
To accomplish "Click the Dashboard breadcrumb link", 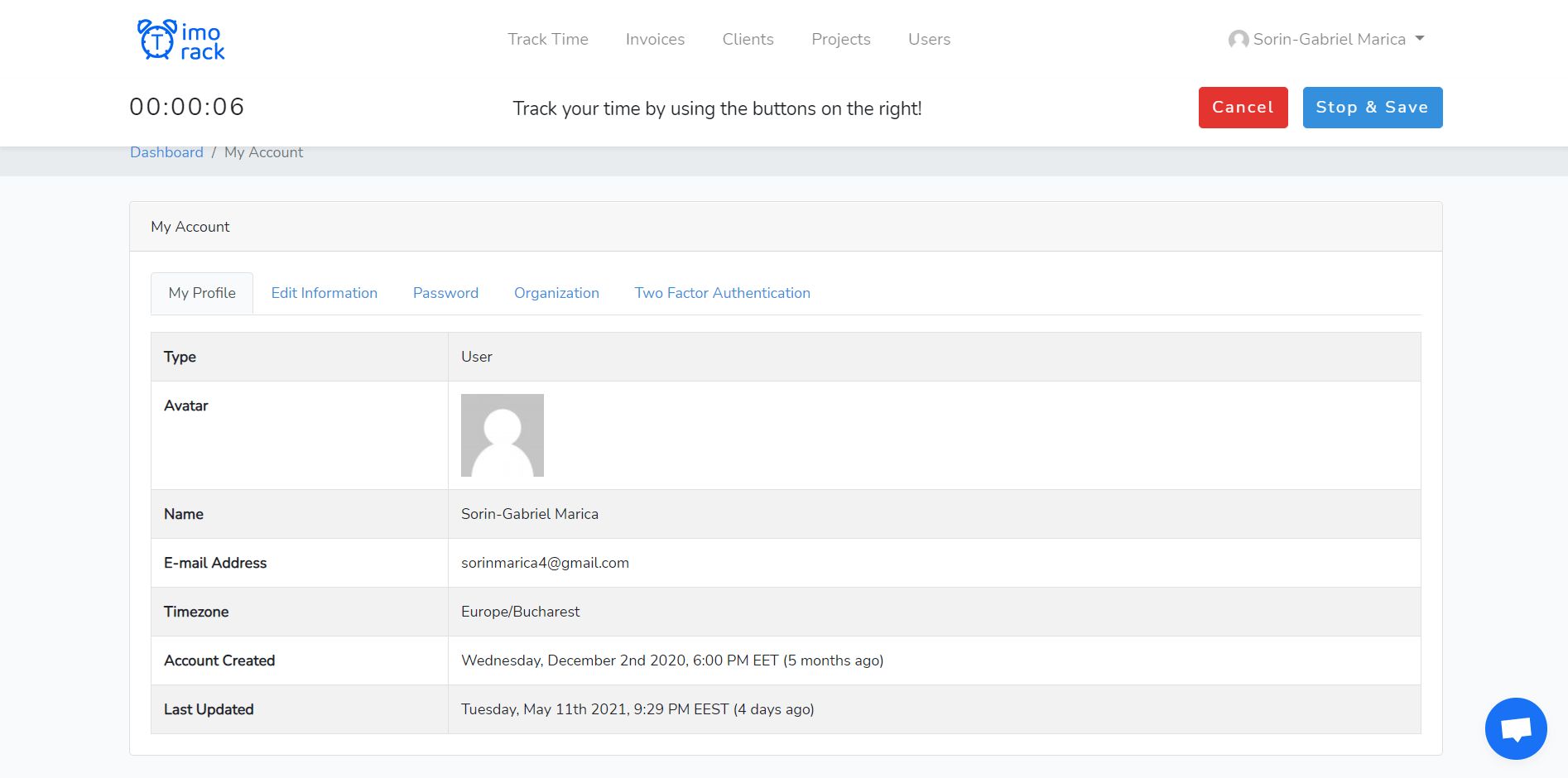I will [x=166, y=151].
